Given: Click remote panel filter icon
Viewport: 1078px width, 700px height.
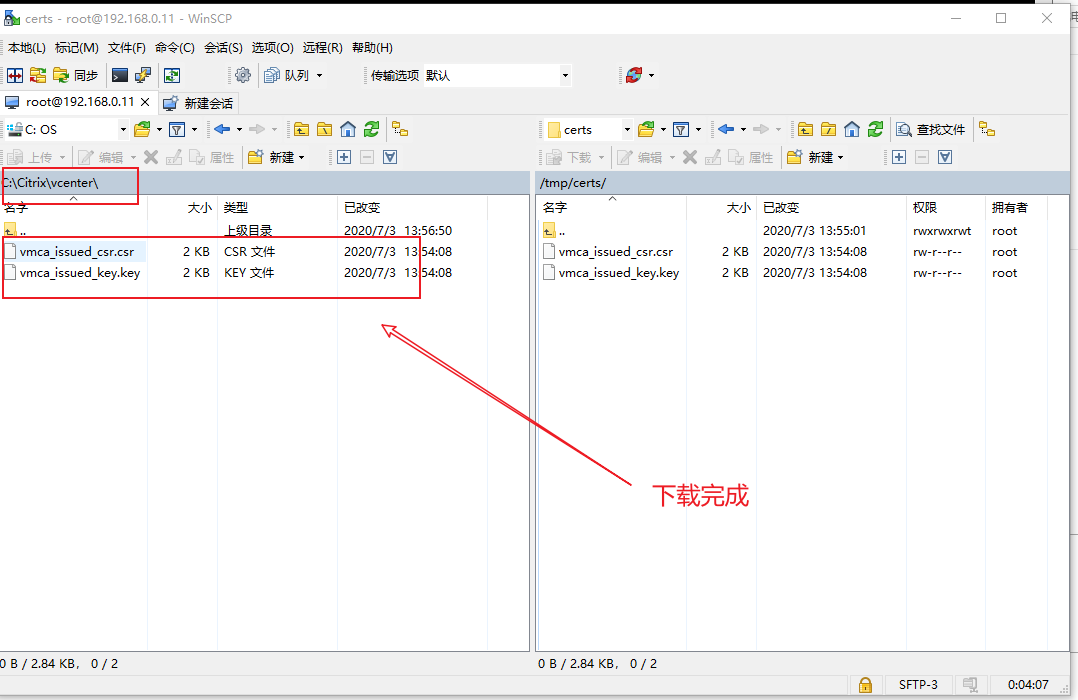Looking at the screenshot, I should coord(681,129).
